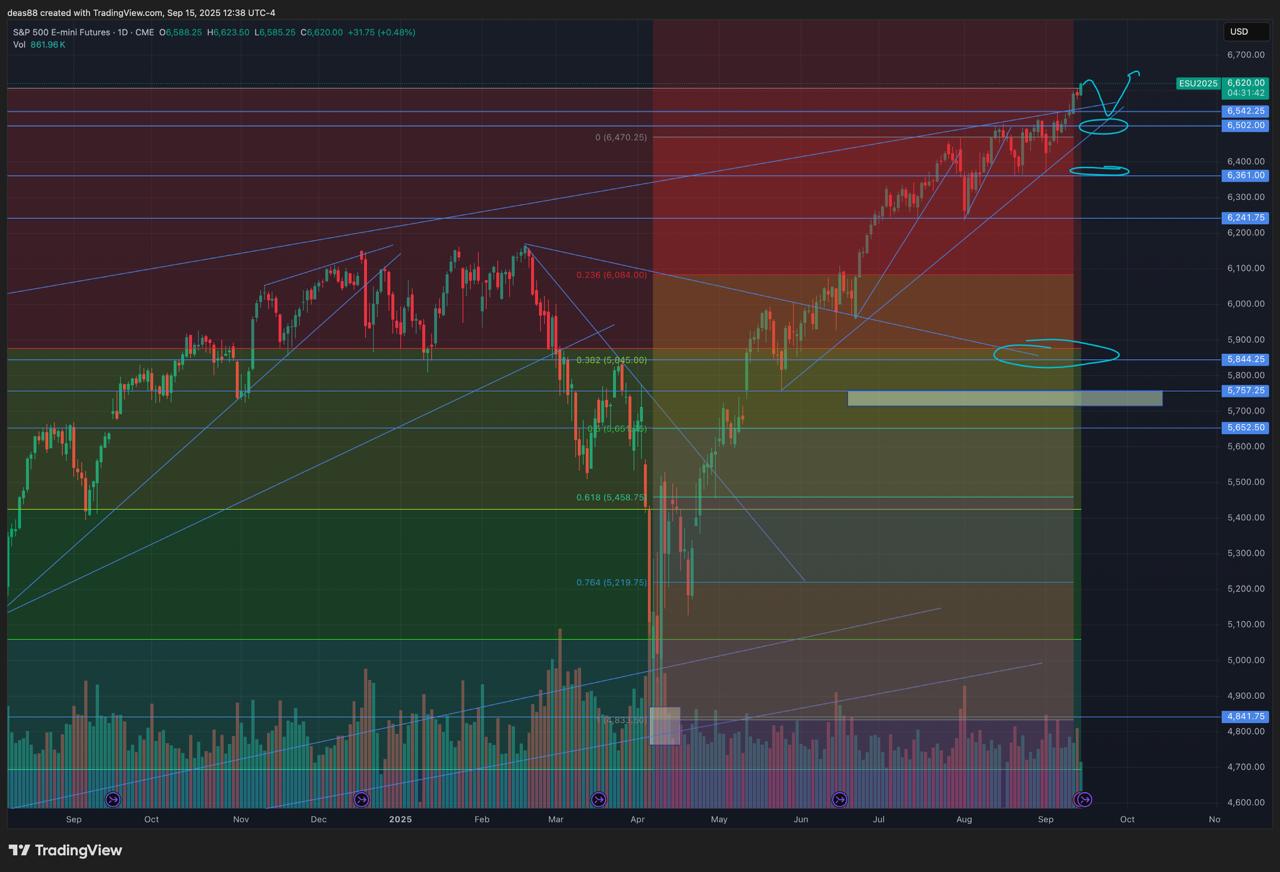Click the Feb label on the time axis
This screenshot has width=1280, height=872.
point(482,819)
